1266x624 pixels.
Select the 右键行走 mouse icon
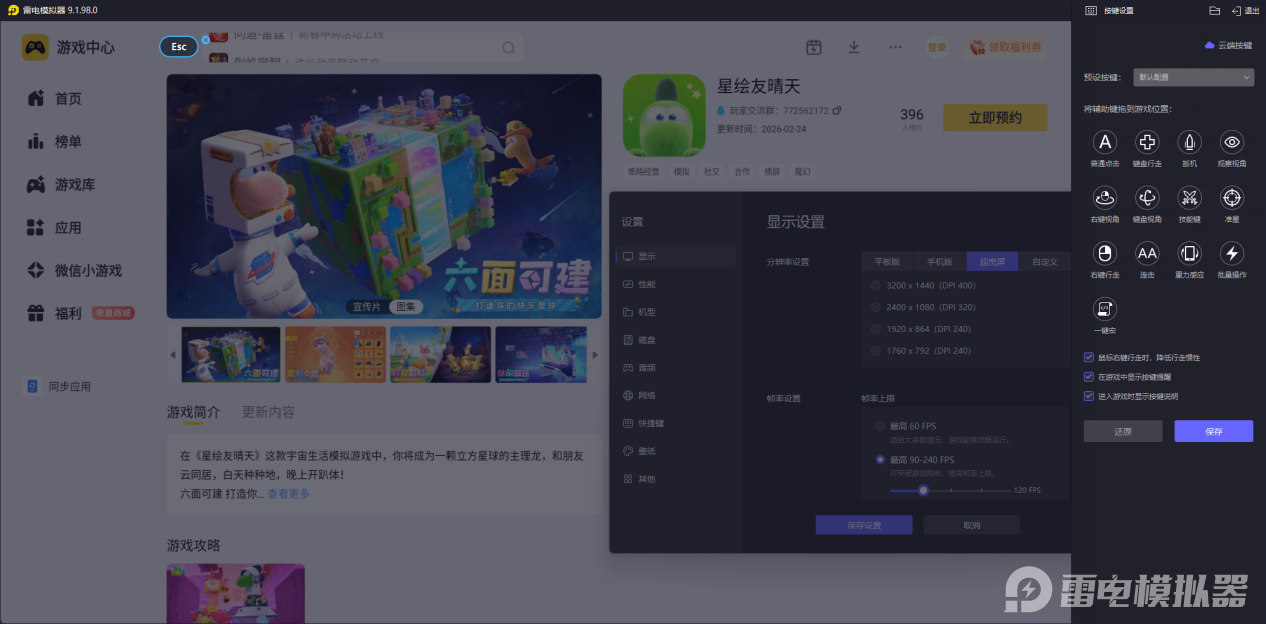point(1104,253)
